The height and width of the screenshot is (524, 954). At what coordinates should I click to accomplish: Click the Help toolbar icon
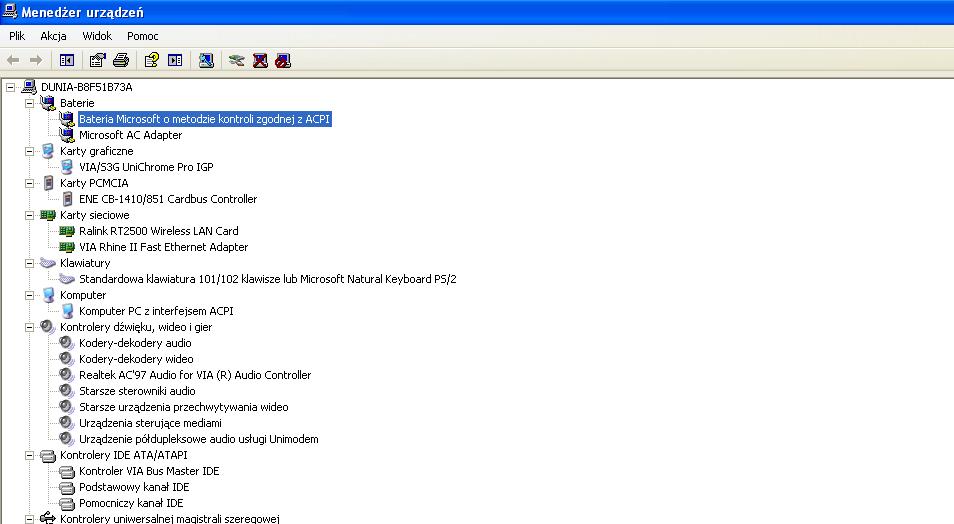[x=151, y=60]
